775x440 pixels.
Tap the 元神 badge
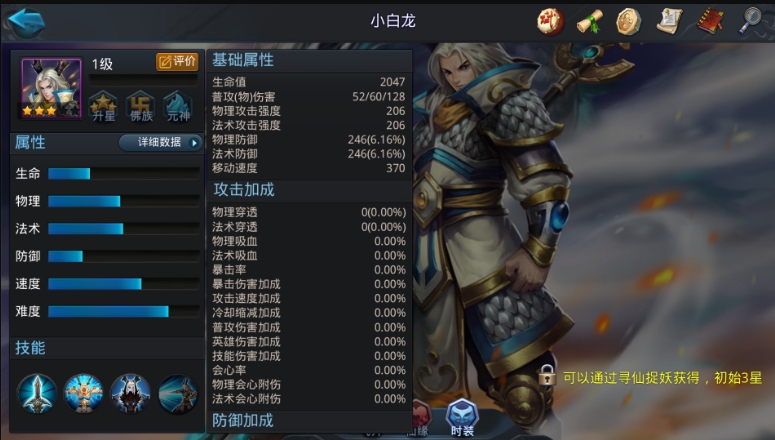coord(178,106)
